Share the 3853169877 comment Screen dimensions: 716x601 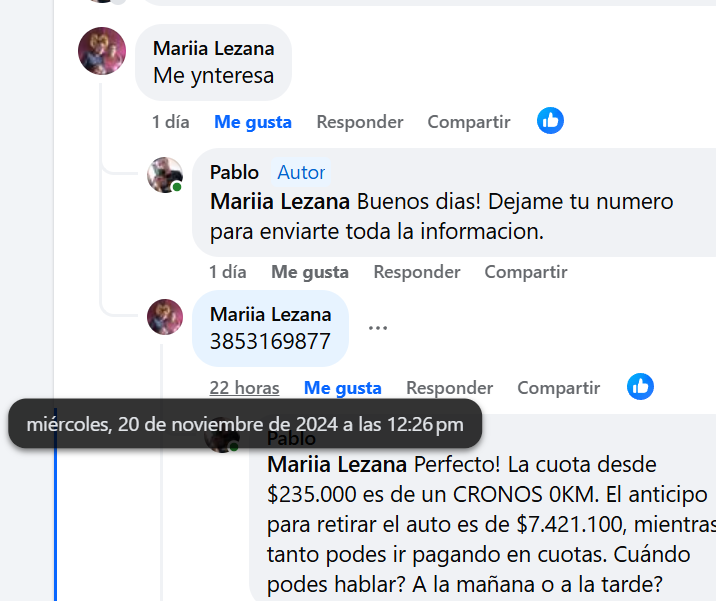(558, 388)
